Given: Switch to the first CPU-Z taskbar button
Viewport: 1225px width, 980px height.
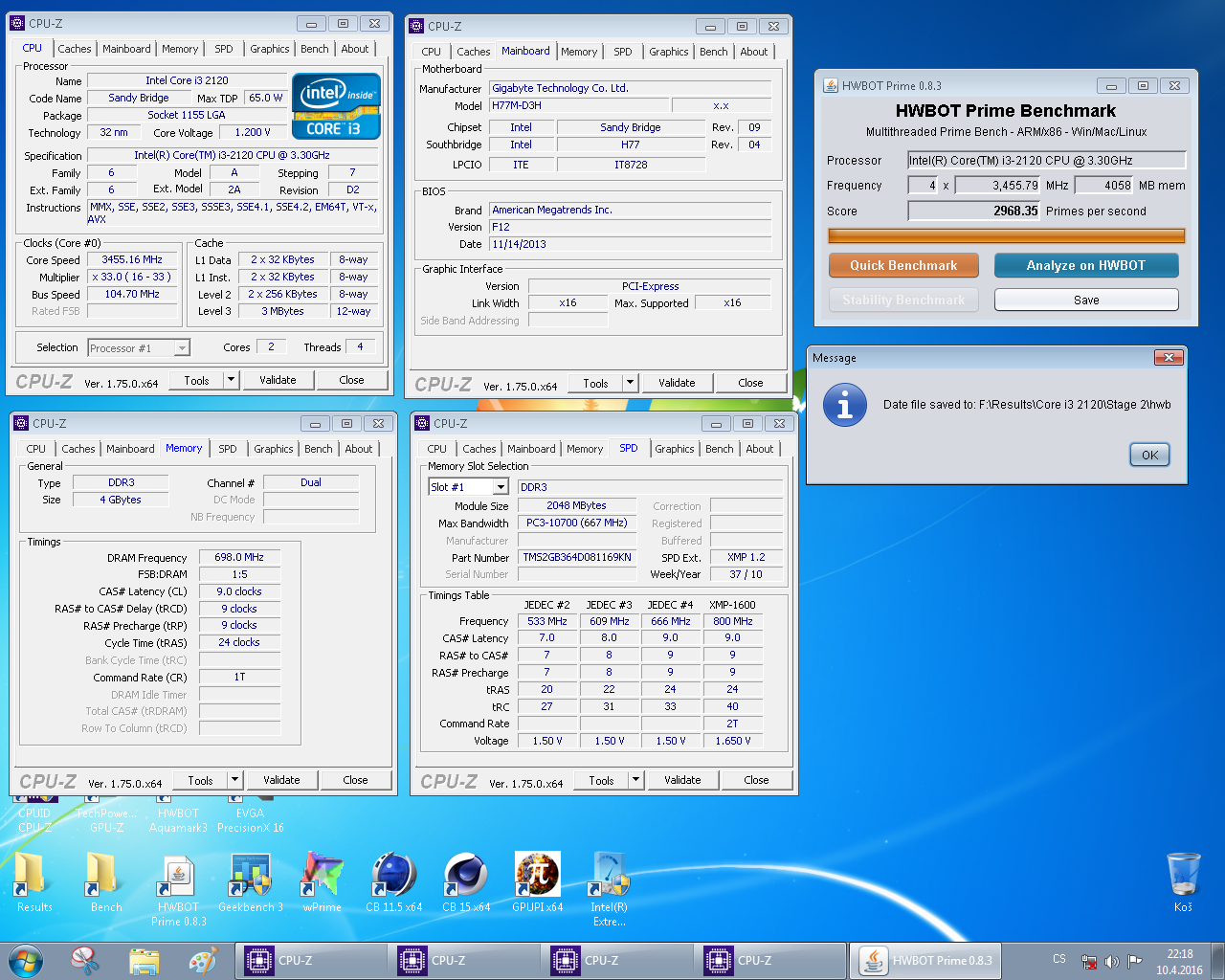Looking at the screenshot, I should coord(311,960).
